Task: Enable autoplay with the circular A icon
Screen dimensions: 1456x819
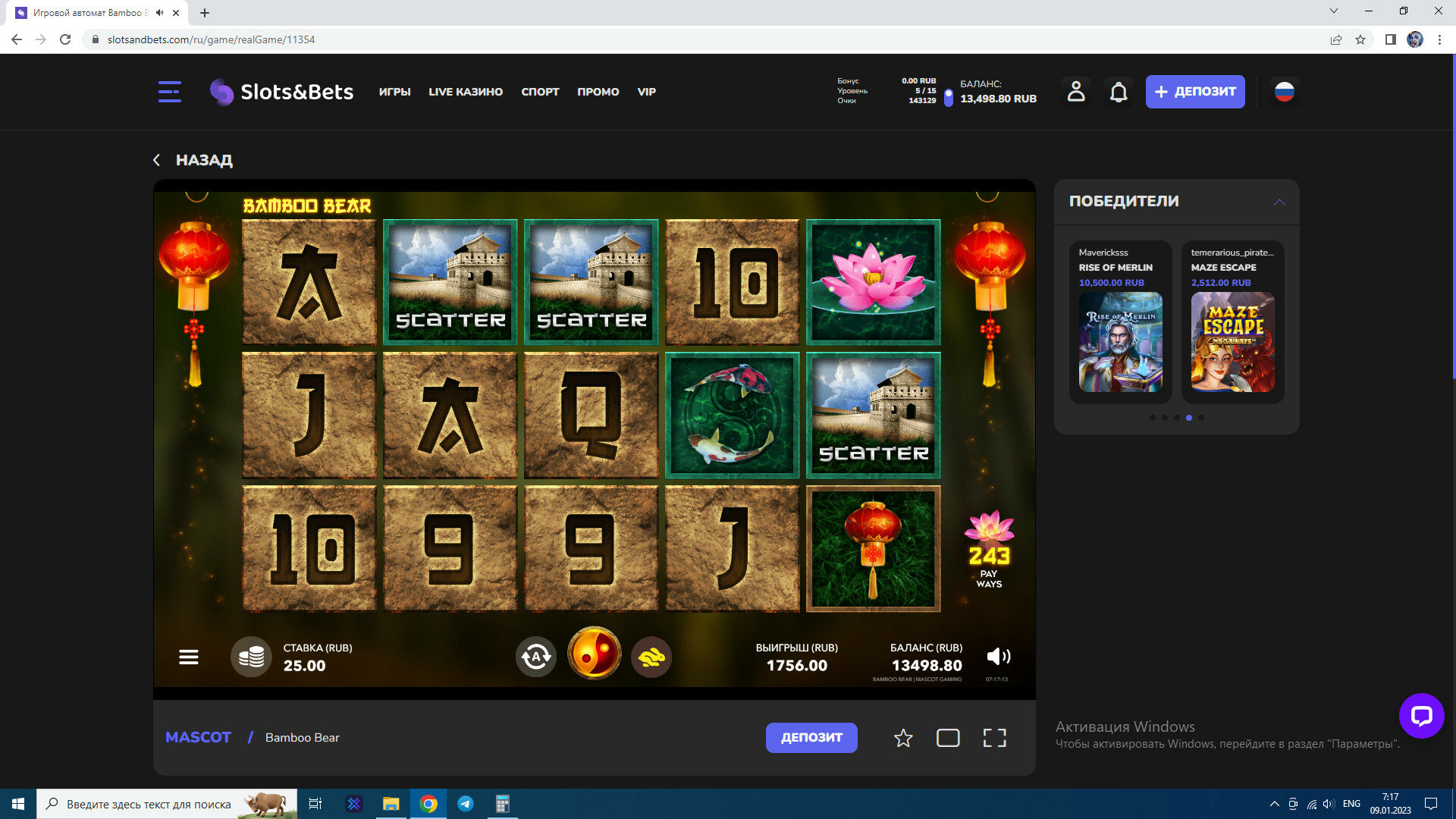Action: [535, 657]
